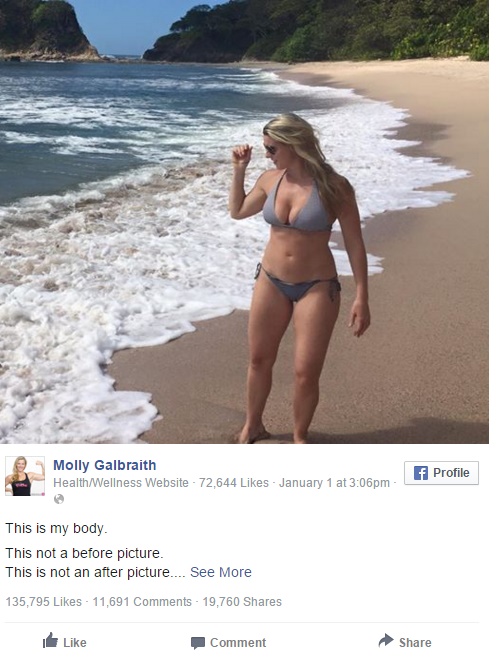
Task: Click the Molly Galbraith page name
Action: pos(105,465)
